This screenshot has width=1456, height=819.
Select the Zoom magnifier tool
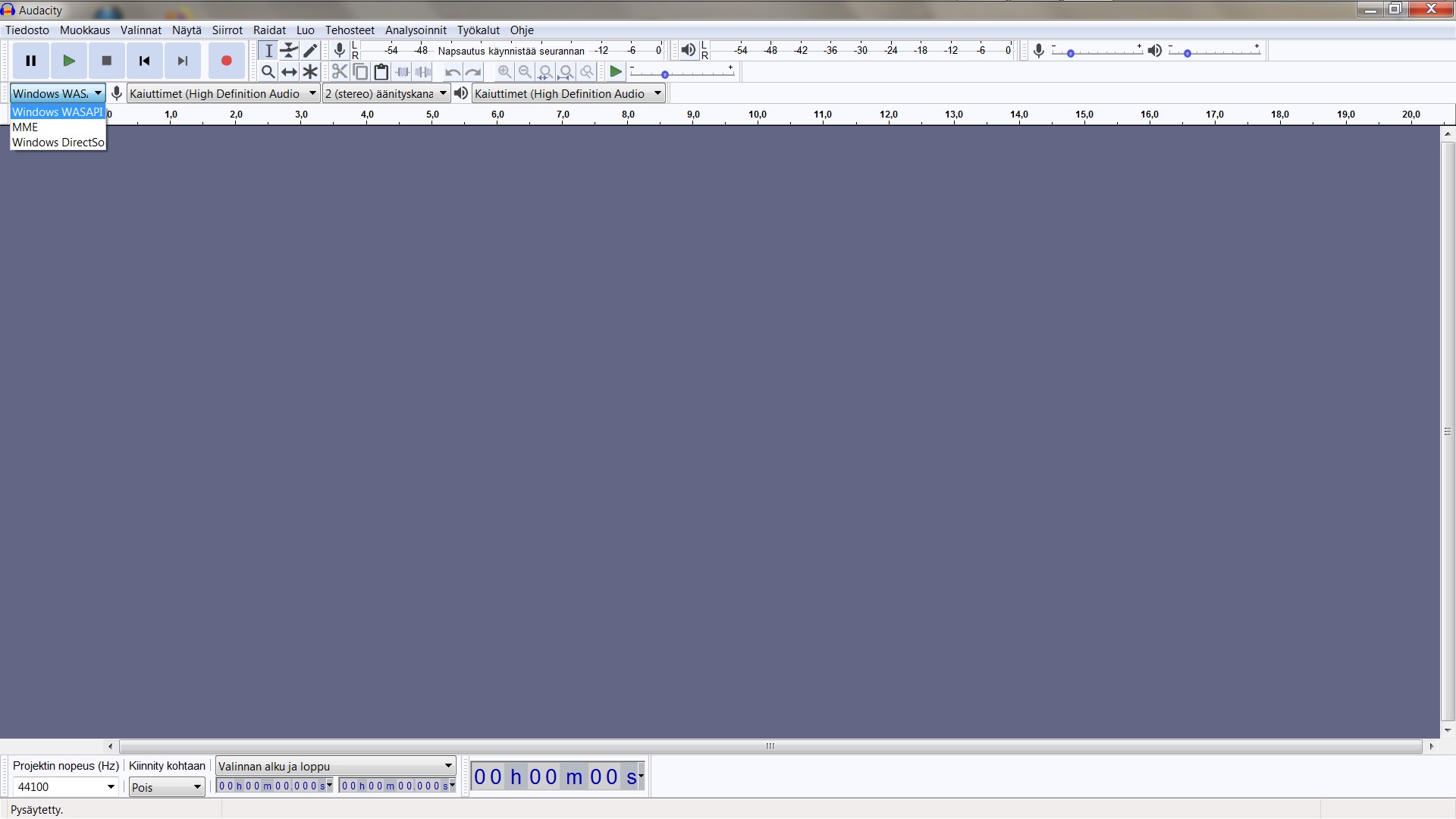pyautogui.click(x=268, y=72)
